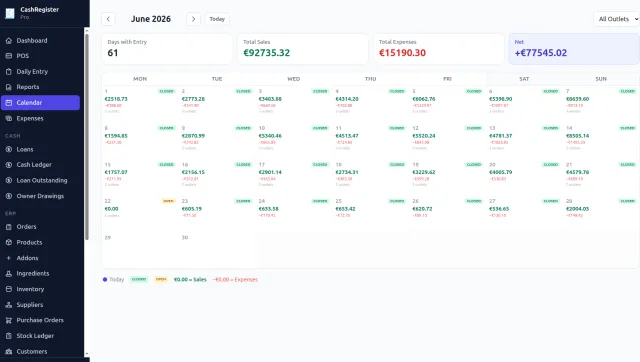Screen dimensions: 640x362
Task: Click the Suppliers icon
Action: (x=9, y=304)
